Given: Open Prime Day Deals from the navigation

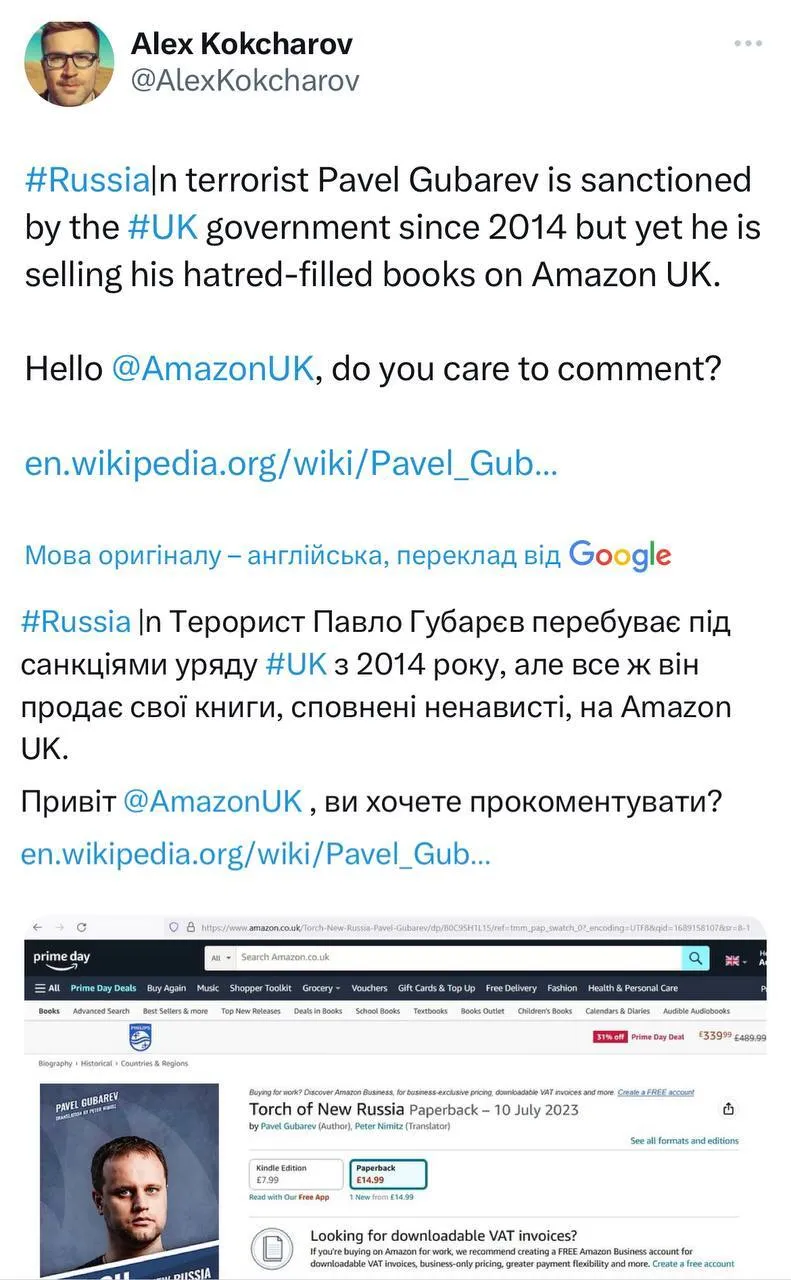Looking at the screenshot, I should point(103,987).
